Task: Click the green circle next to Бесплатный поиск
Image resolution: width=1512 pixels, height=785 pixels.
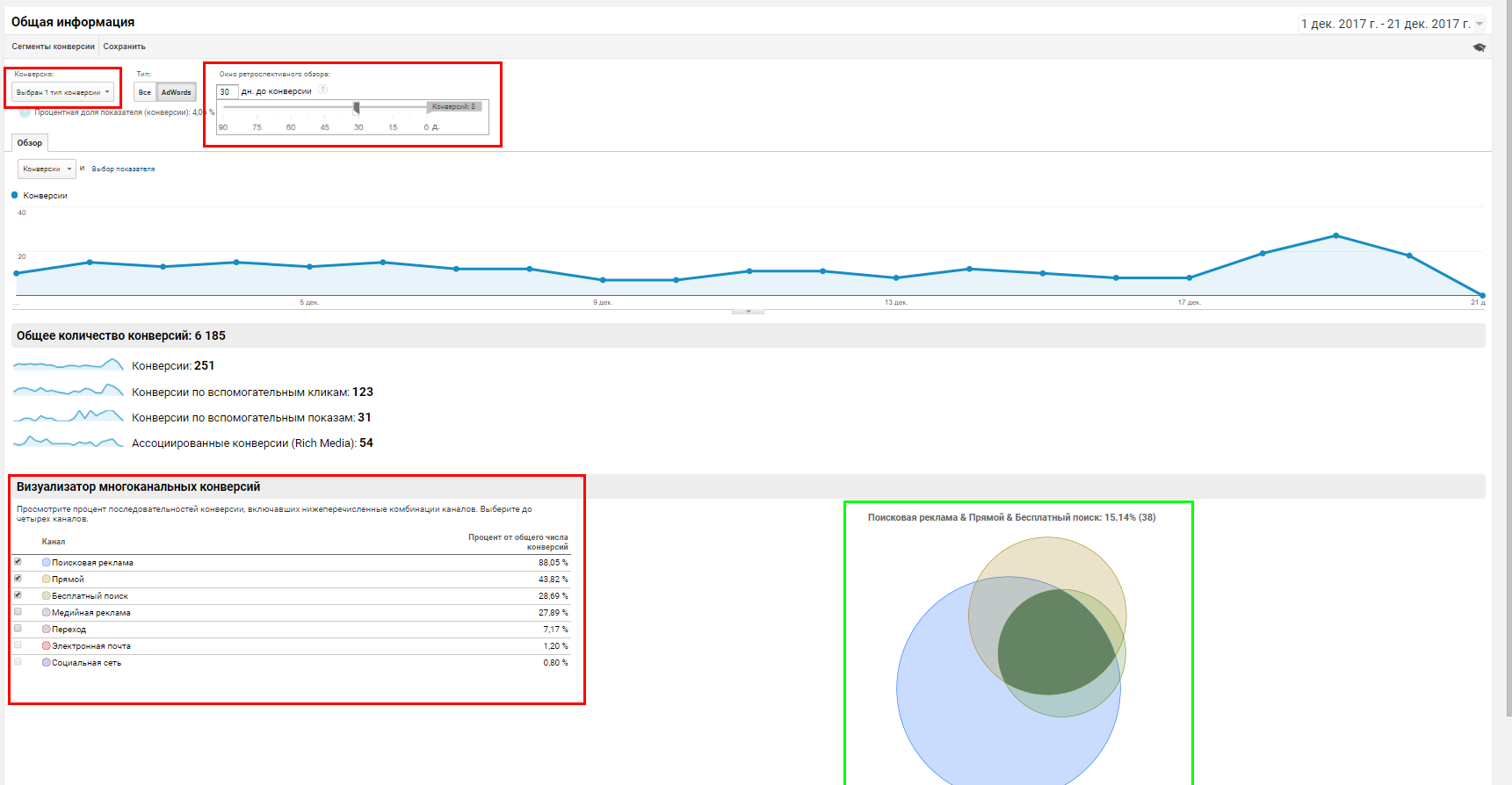Action: (x=47, y=595)
